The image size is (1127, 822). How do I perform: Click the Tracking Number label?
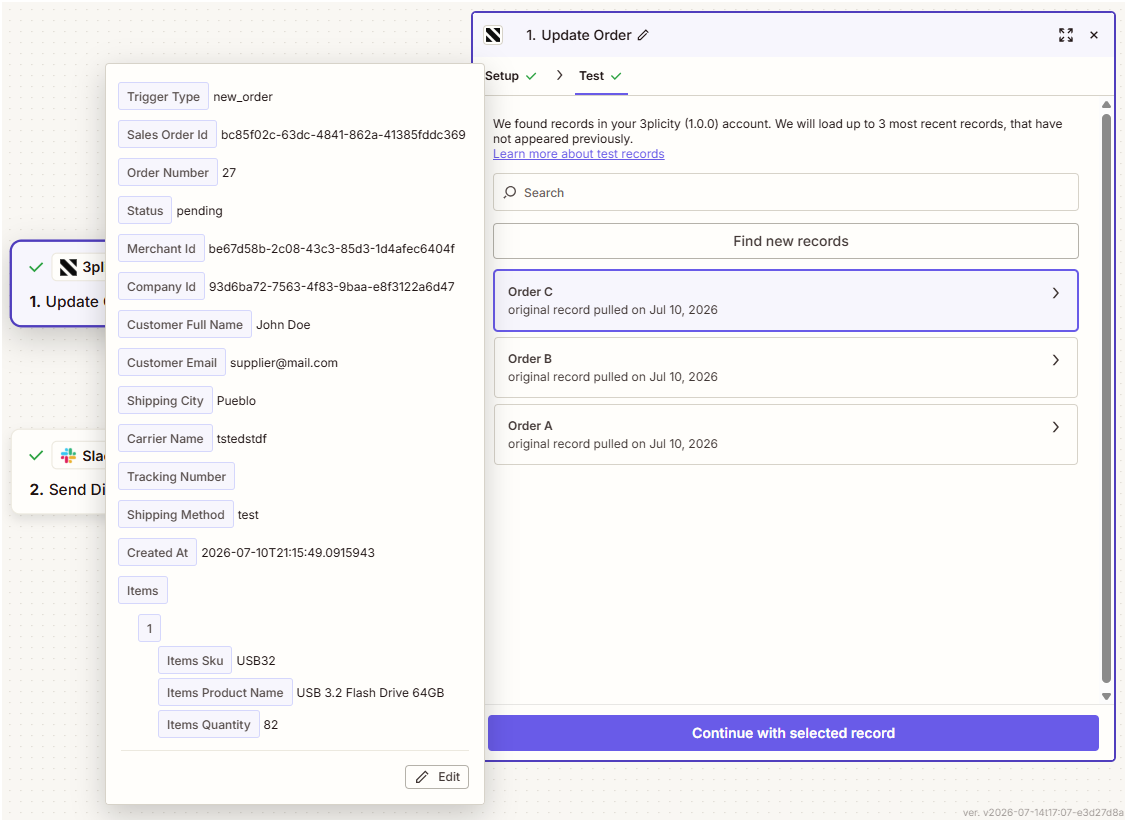[176, 477]
